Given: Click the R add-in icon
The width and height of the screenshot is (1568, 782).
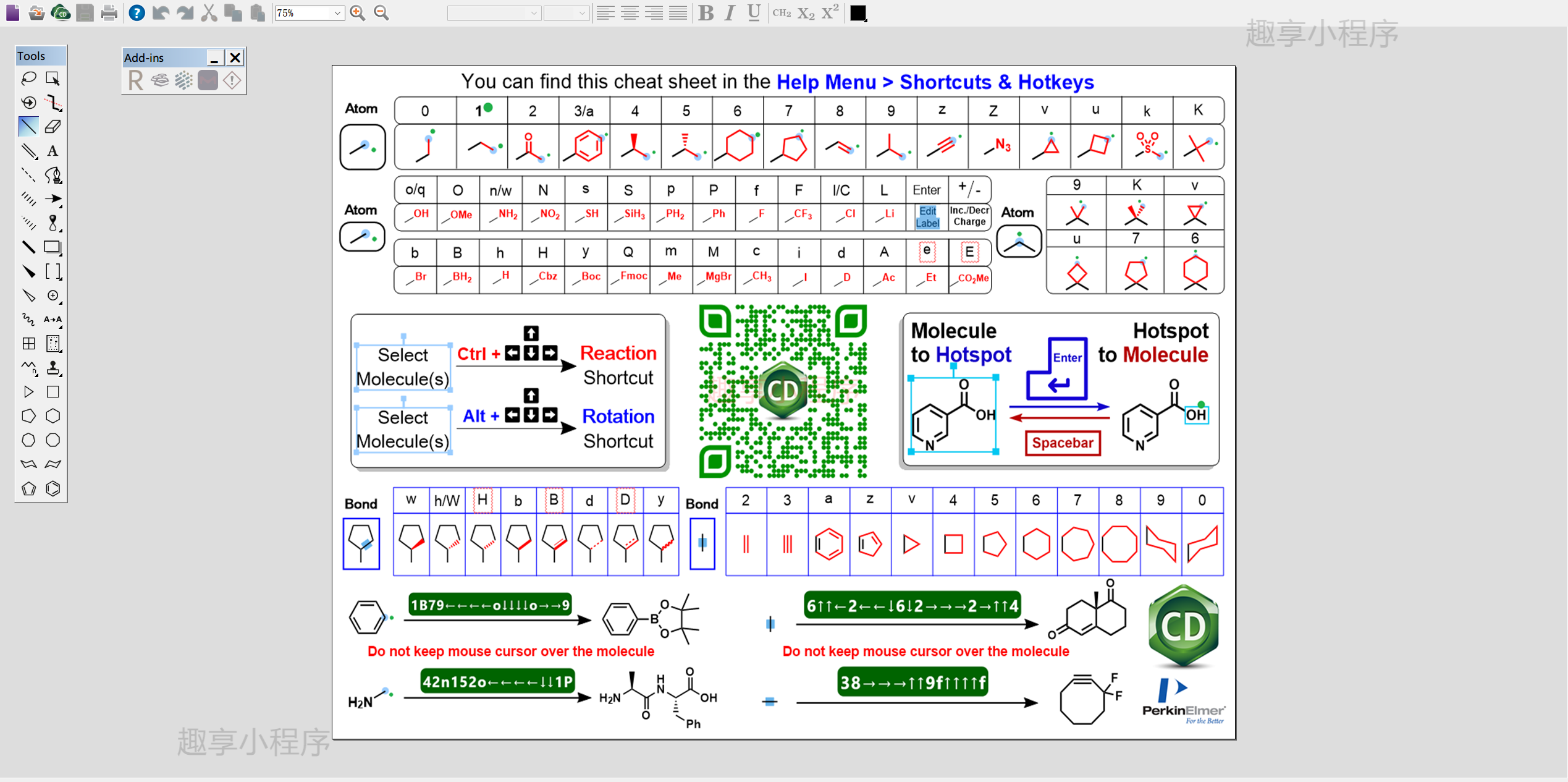Looking at the screenshot, I should (x=135, y=80).
